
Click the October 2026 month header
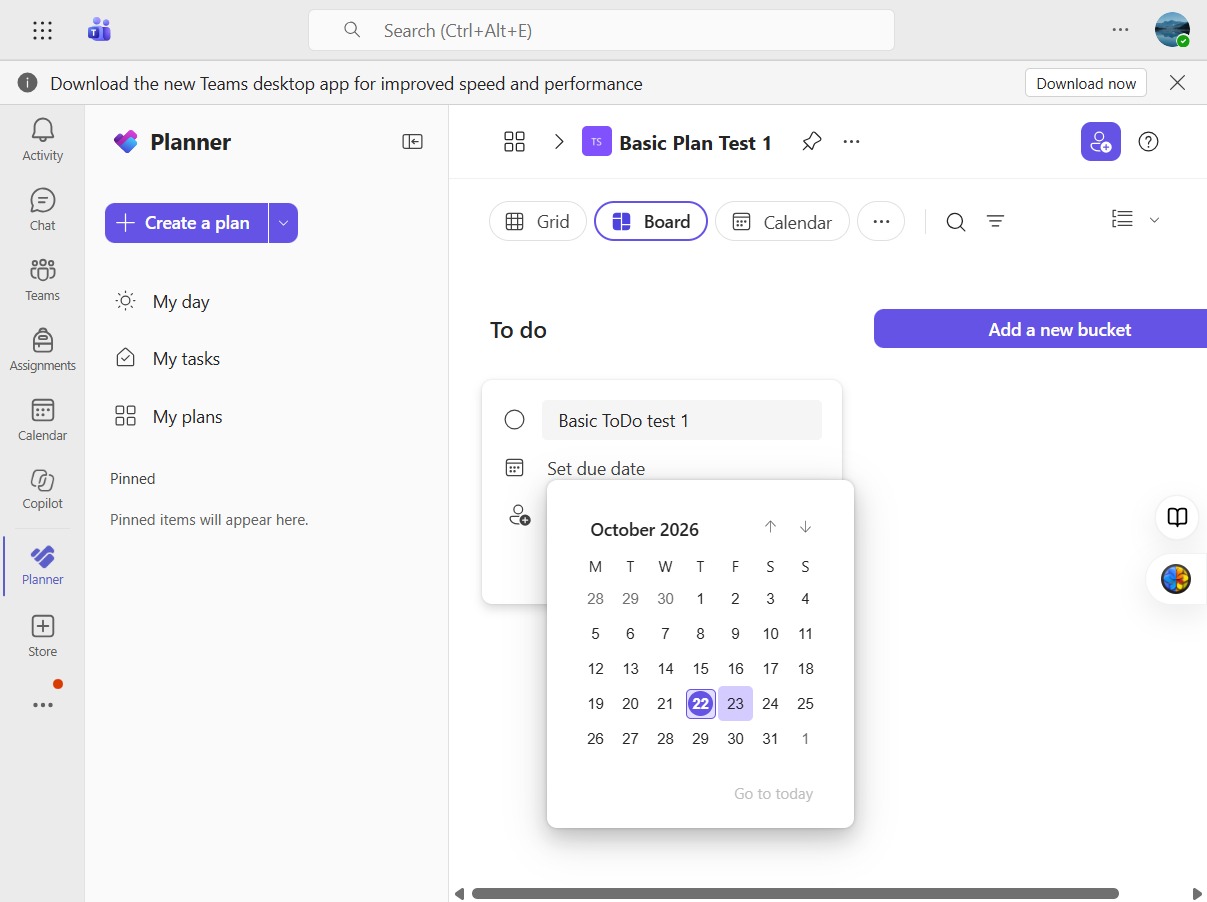(x=645, y=530)
